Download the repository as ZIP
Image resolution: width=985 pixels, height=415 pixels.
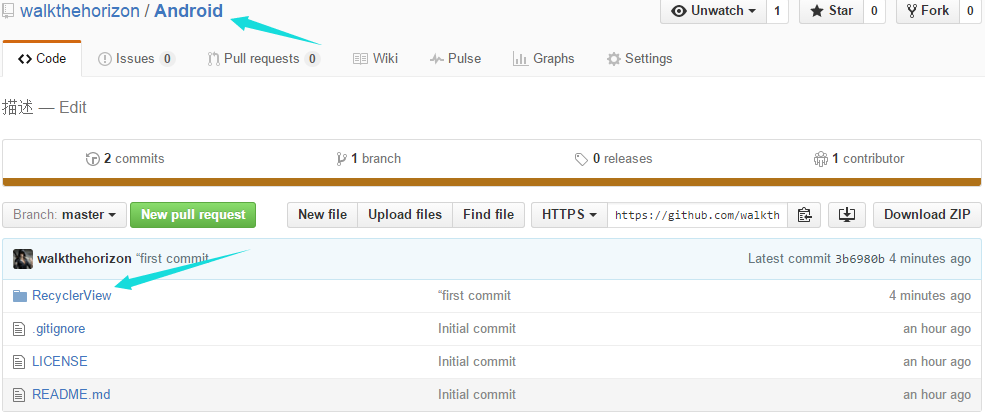click(x=927, y=215)
